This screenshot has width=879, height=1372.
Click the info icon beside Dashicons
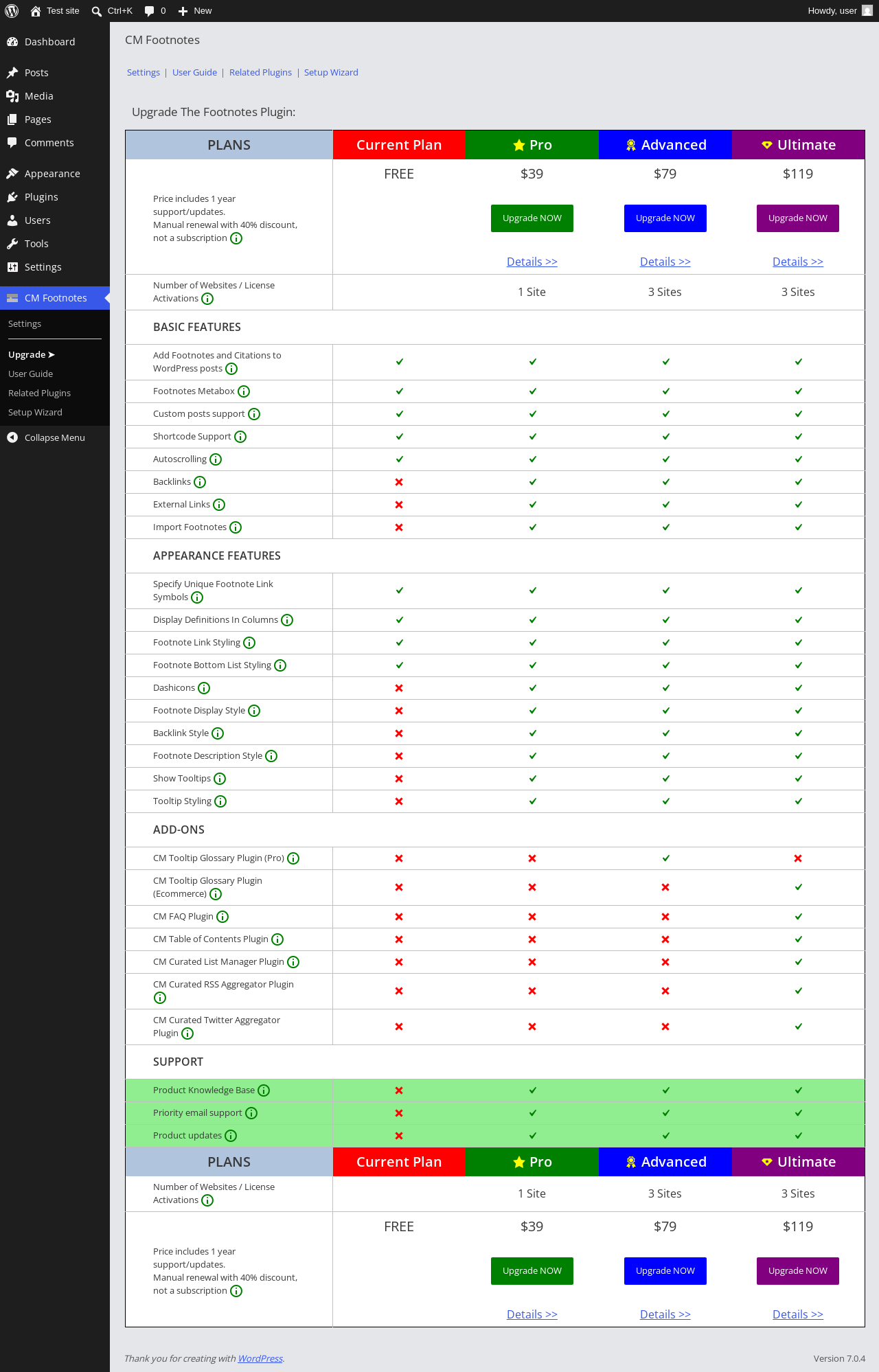(x=204, y=688)
